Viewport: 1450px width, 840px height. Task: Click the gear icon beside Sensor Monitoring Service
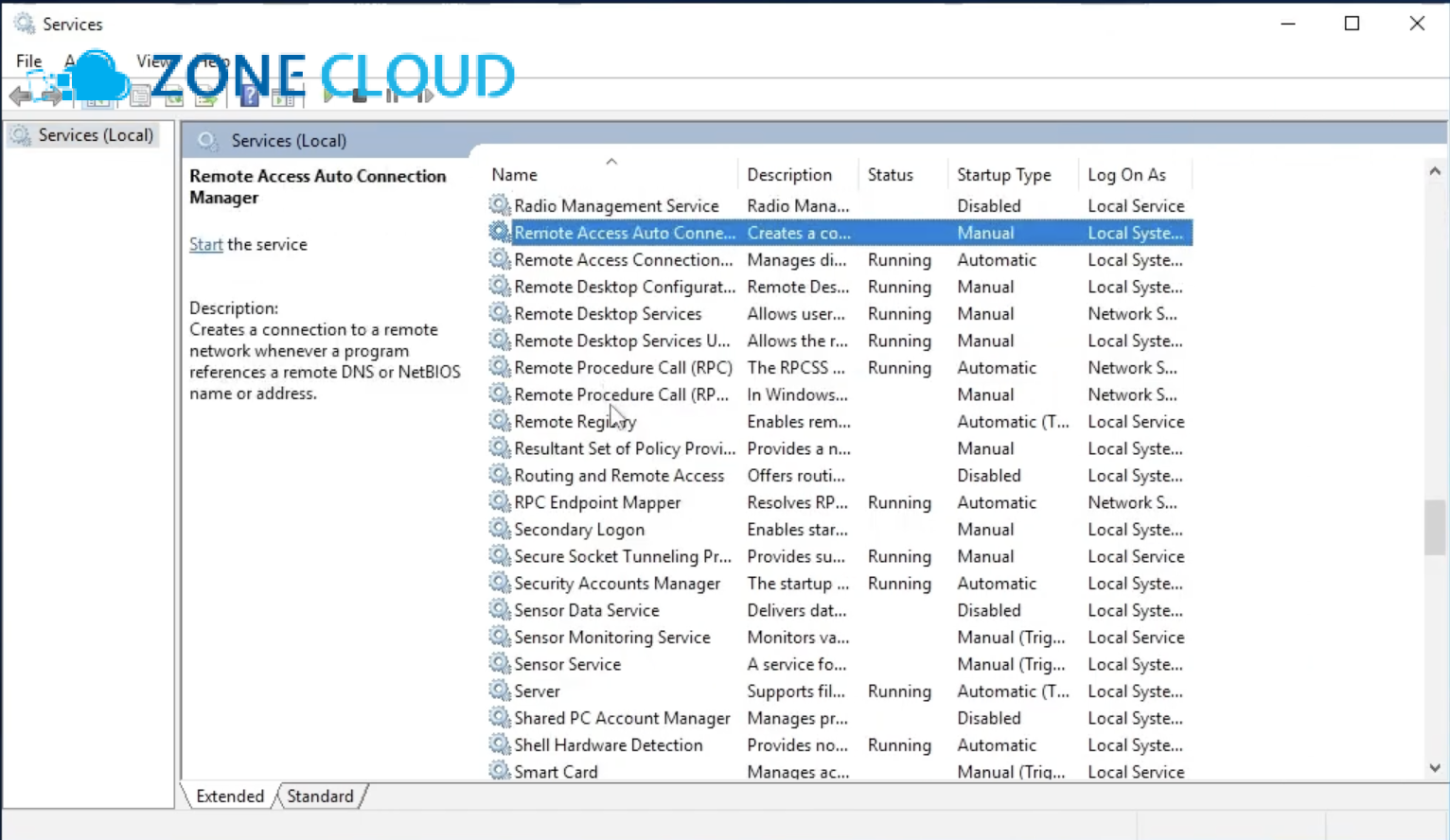click(x=499, y=637)
